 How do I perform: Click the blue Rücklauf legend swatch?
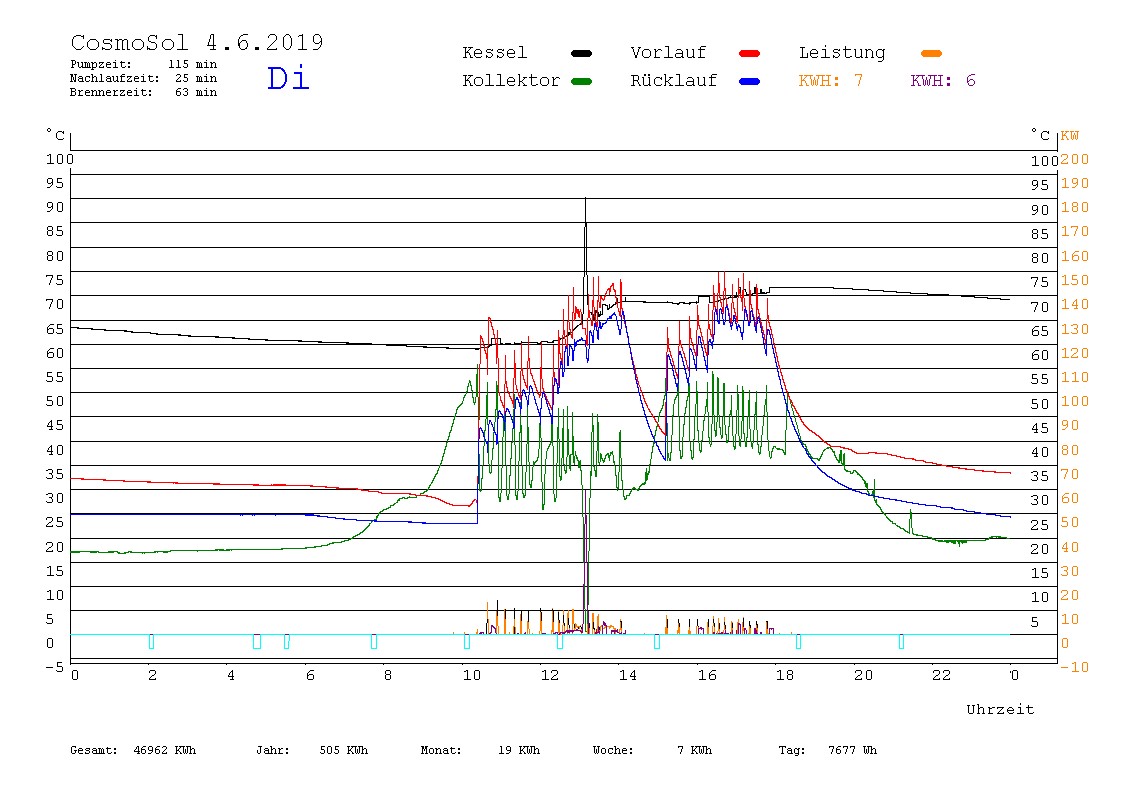pyautogui.click(x=750, y=81)
